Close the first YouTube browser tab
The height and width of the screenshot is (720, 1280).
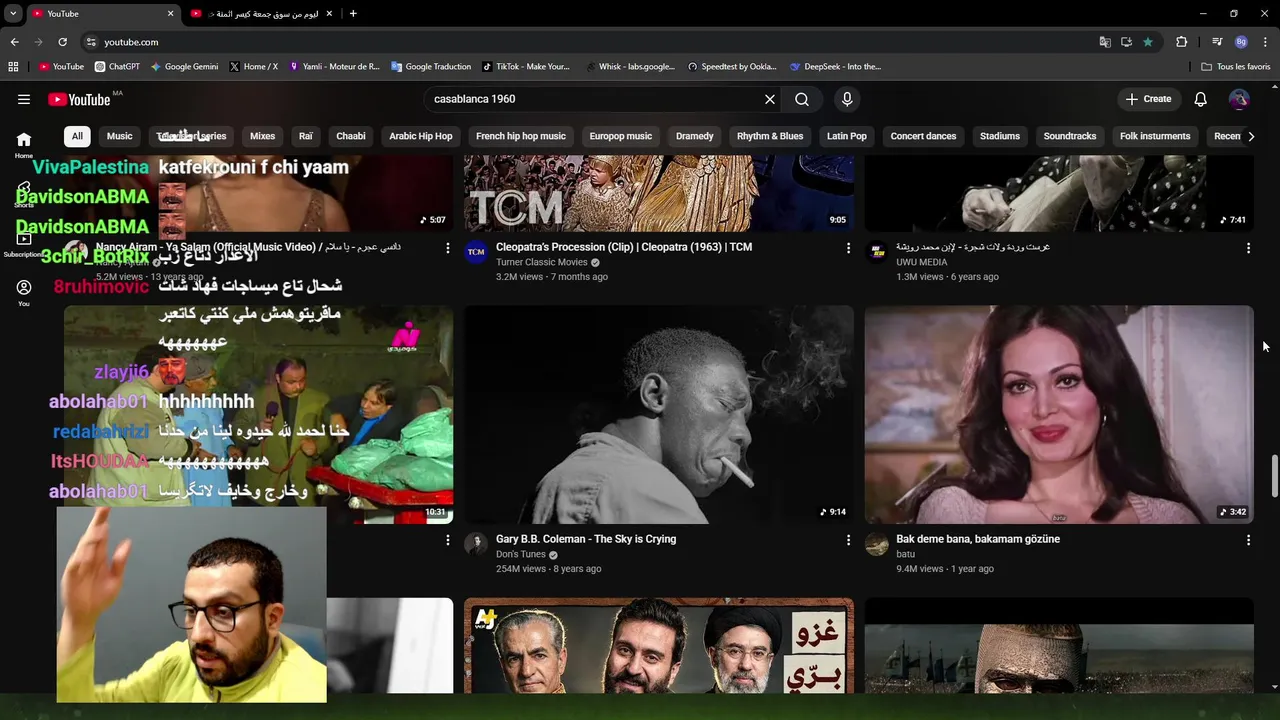point(170,14)
